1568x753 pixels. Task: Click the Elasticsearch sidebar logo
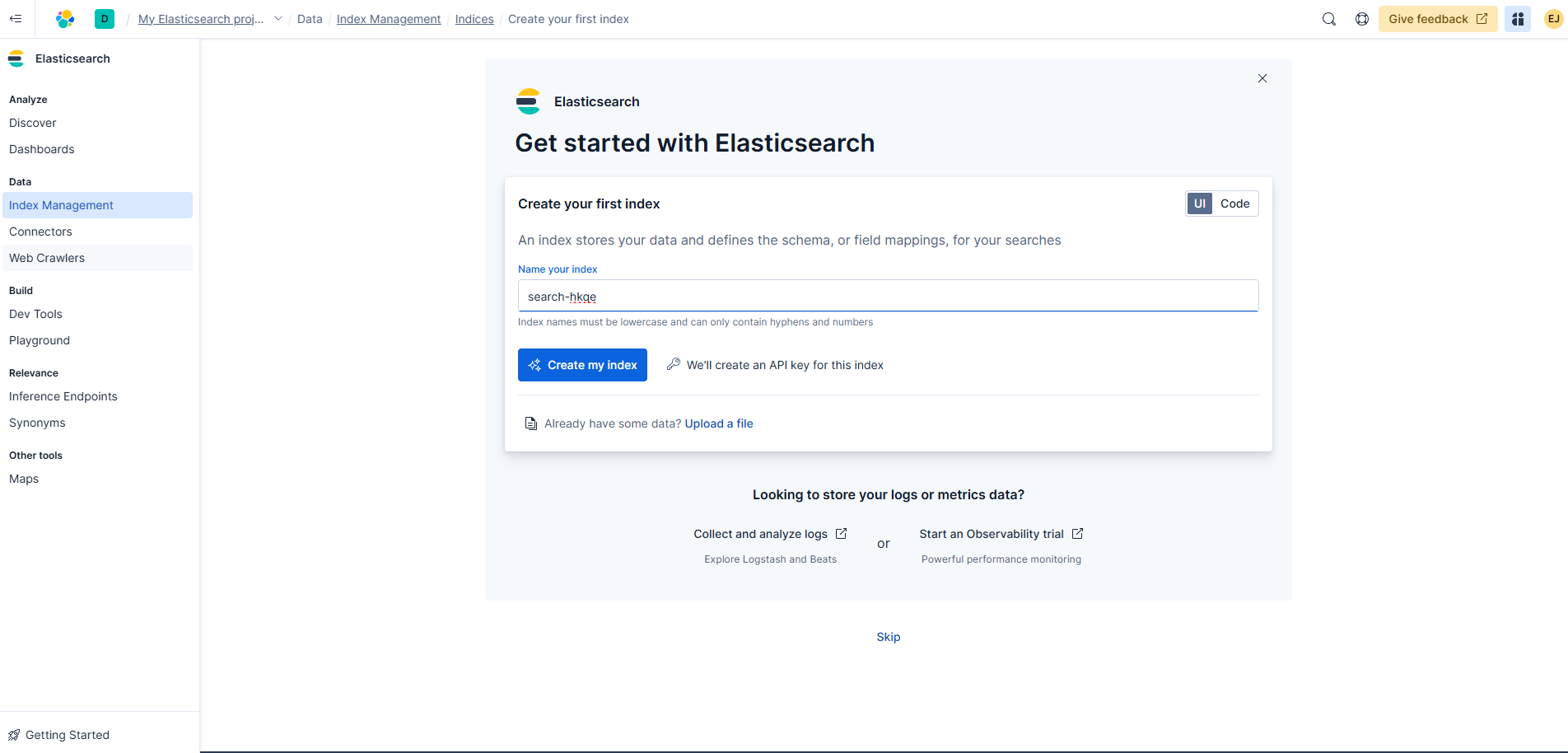[16, 58]
